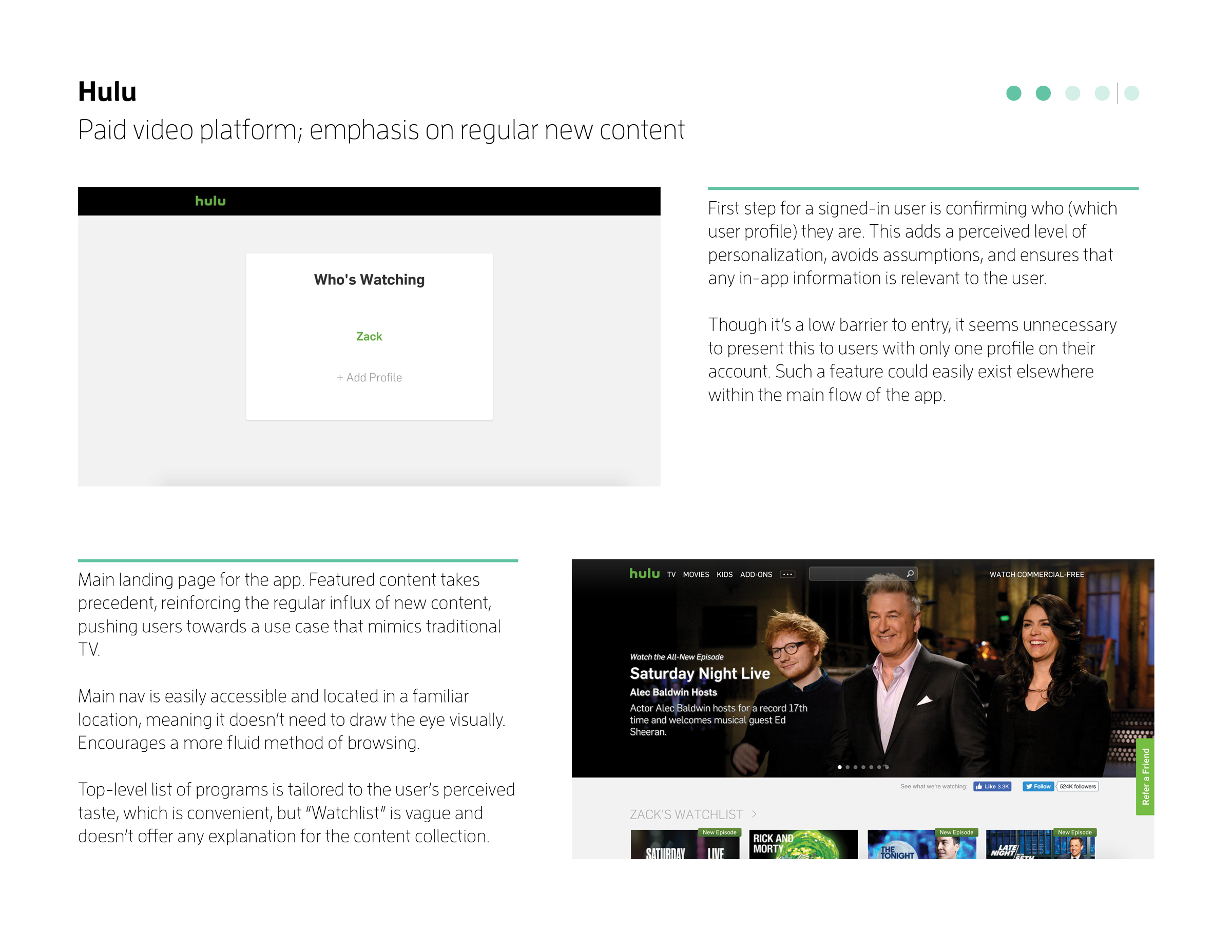Select the third carousel dot

[x=856, y=768]
